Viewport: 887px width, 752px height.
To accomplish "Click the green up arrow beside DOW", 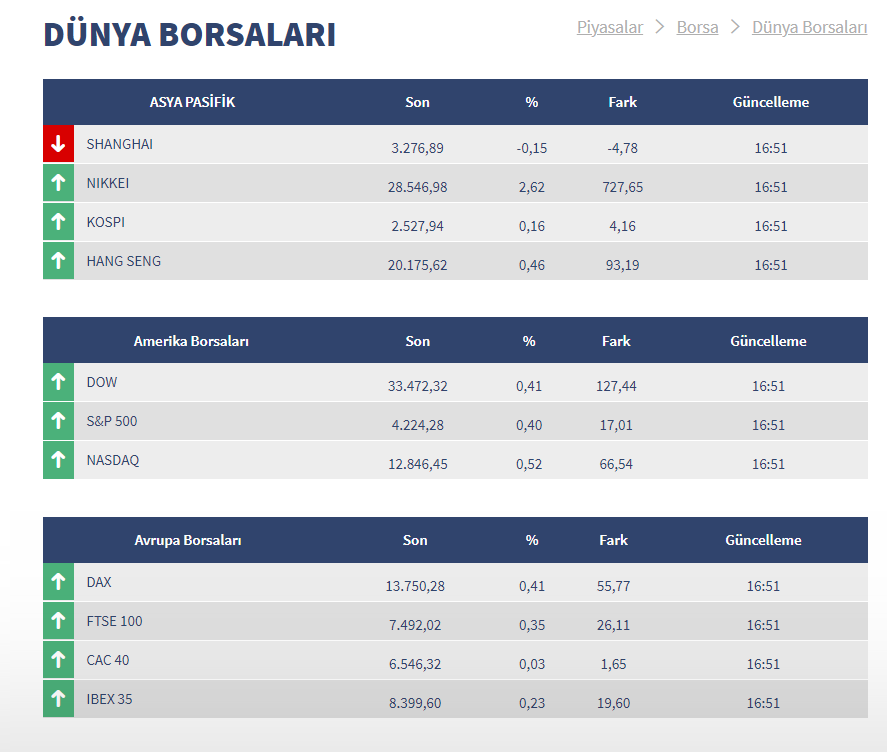I will (x=58, y=382).
